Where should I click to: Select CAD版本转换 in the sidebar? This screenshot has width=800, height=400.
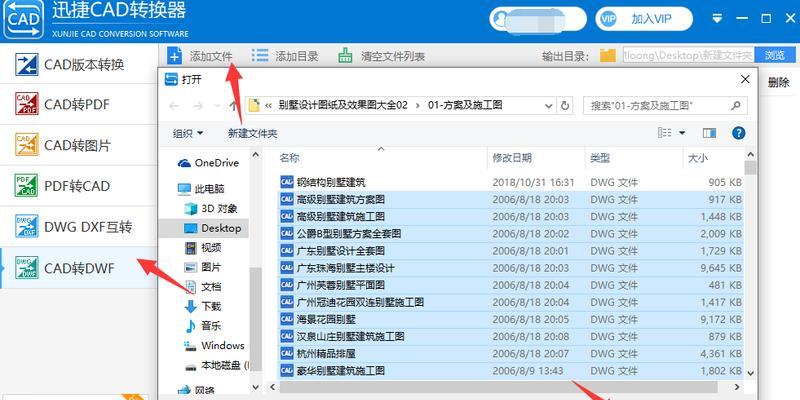(x=78, y=64)
